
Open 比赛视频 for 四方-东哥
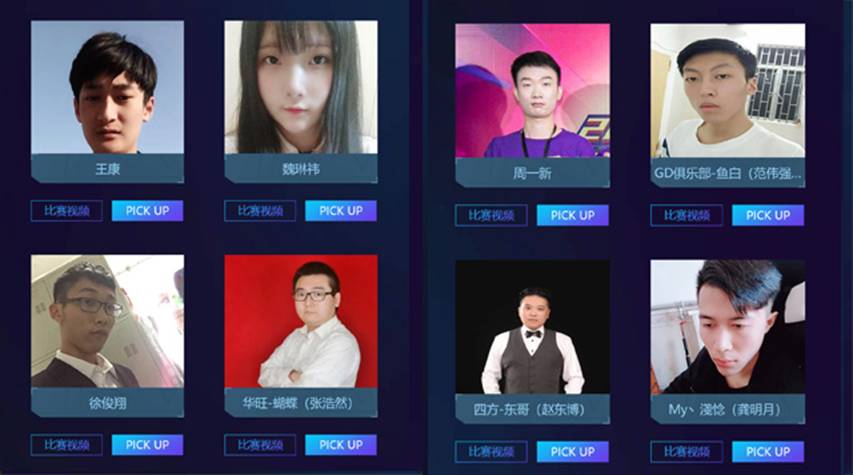click(x=491, y=452)
